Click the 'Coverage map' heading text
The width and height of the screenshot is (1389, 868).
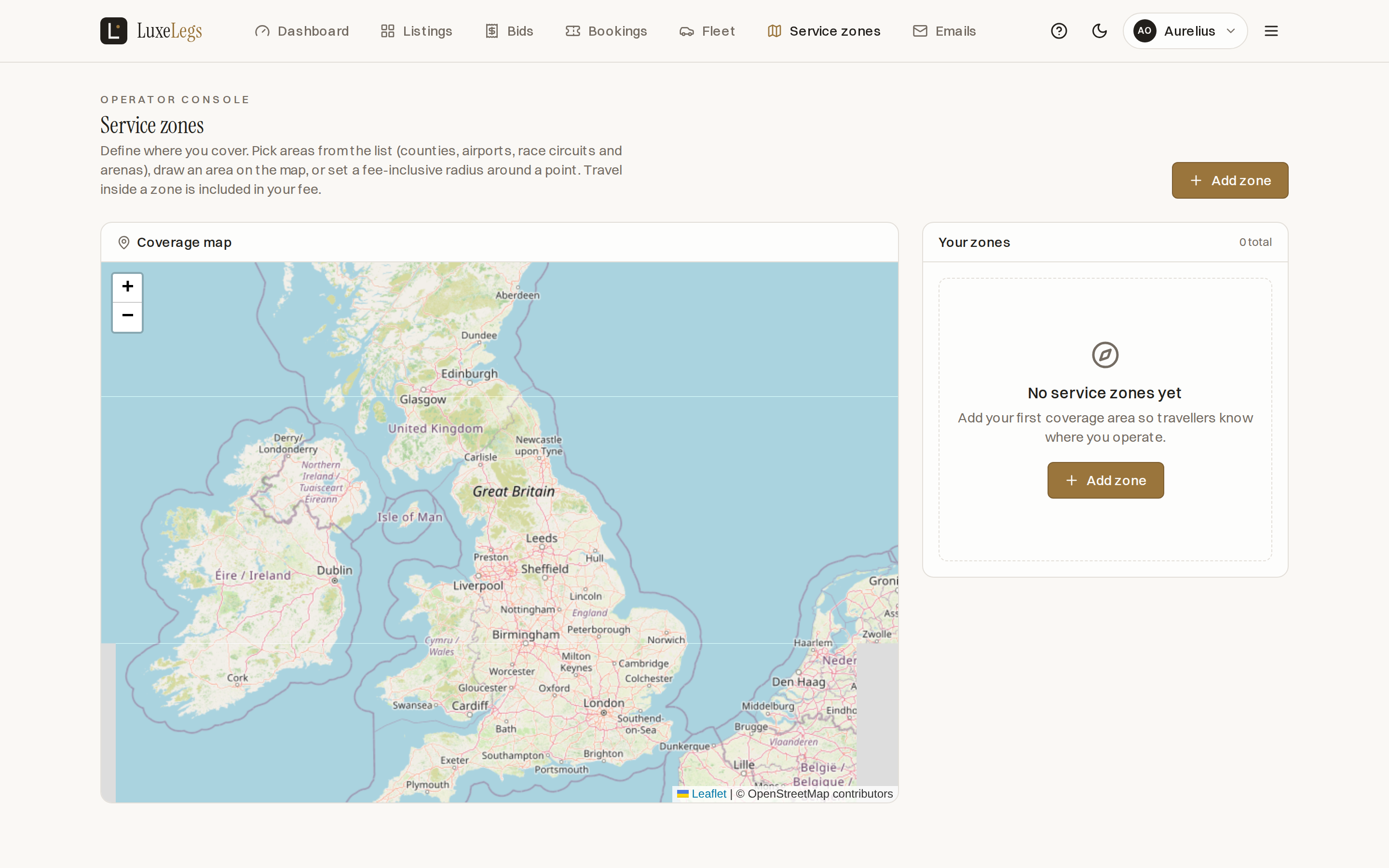(x=184, y=243)
